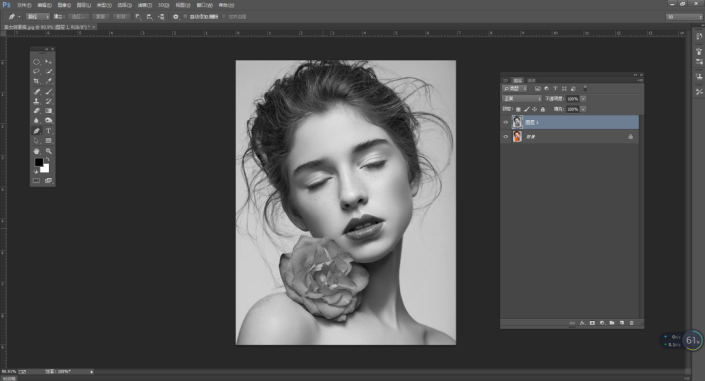Open the layer blend mode dropdown

pyautogui.click(x=522, y=99)
